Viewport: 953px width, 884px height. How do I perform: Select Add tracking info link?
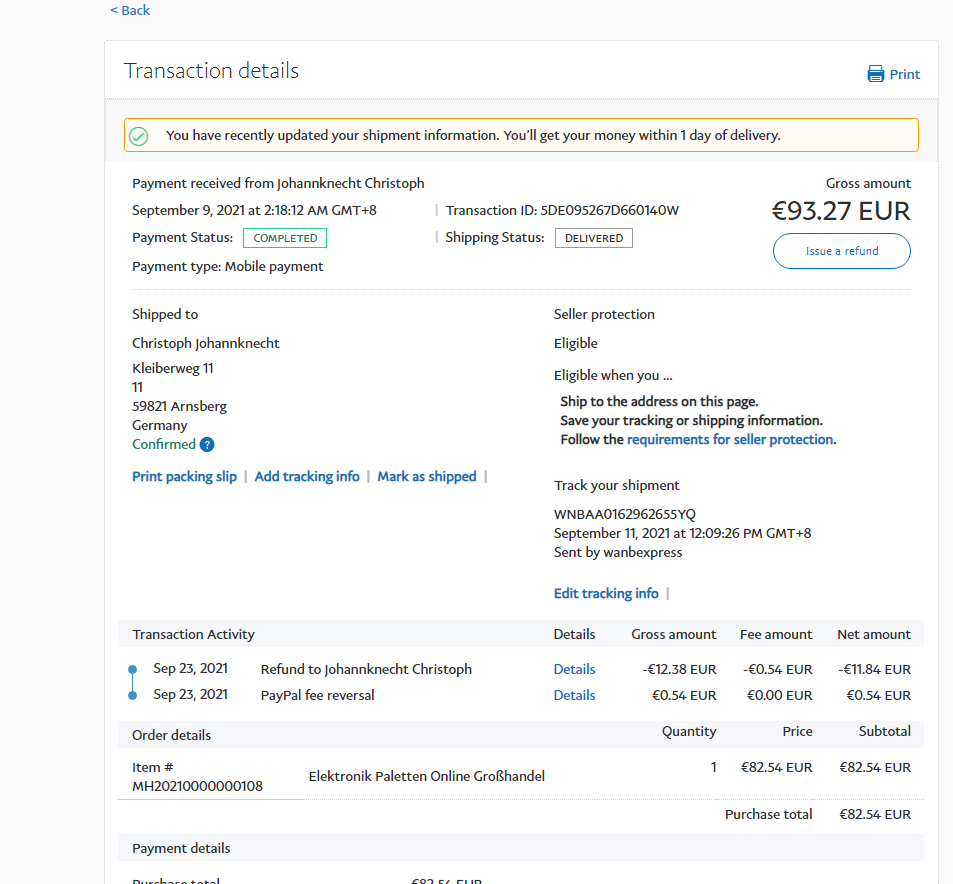point(307,477)
